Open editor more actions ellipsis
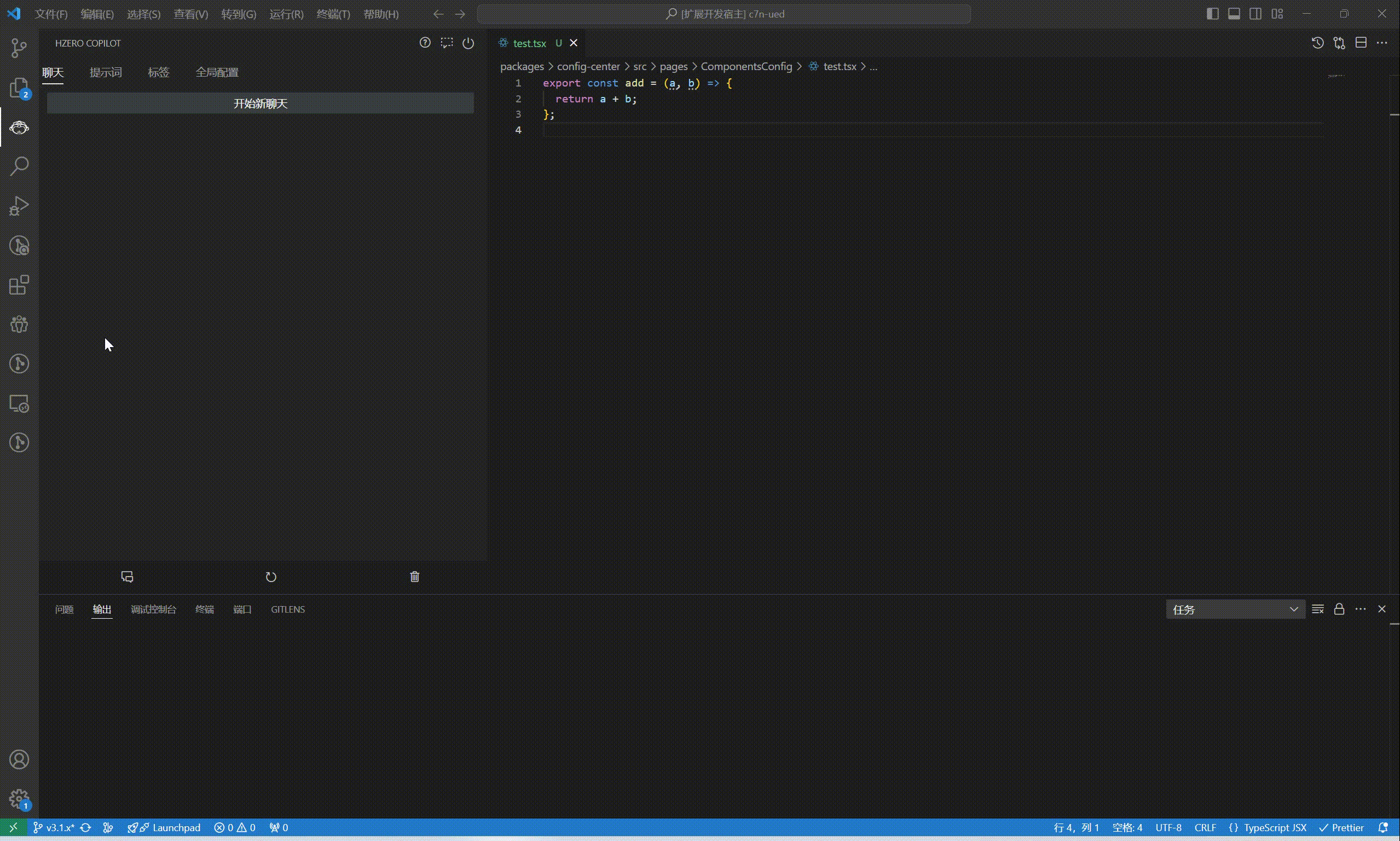1400x841 pixels. pos(1382,43)
